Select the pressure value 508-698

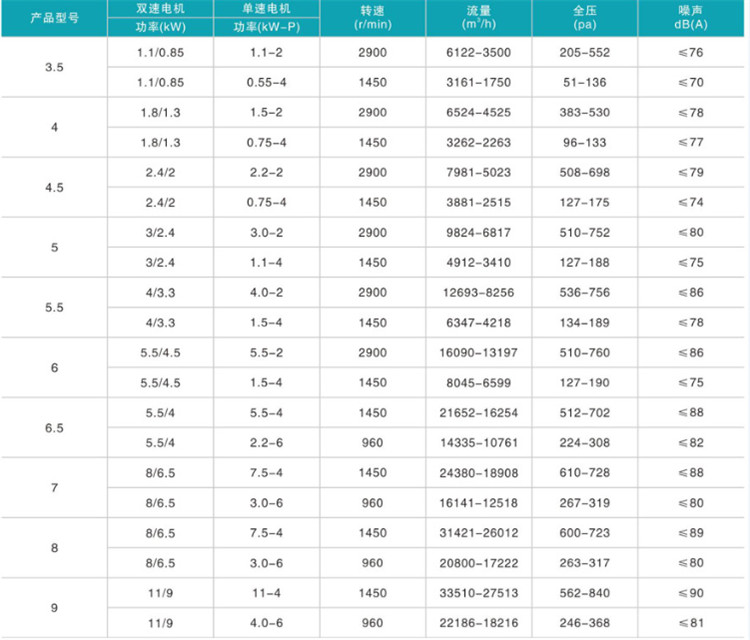585,172
